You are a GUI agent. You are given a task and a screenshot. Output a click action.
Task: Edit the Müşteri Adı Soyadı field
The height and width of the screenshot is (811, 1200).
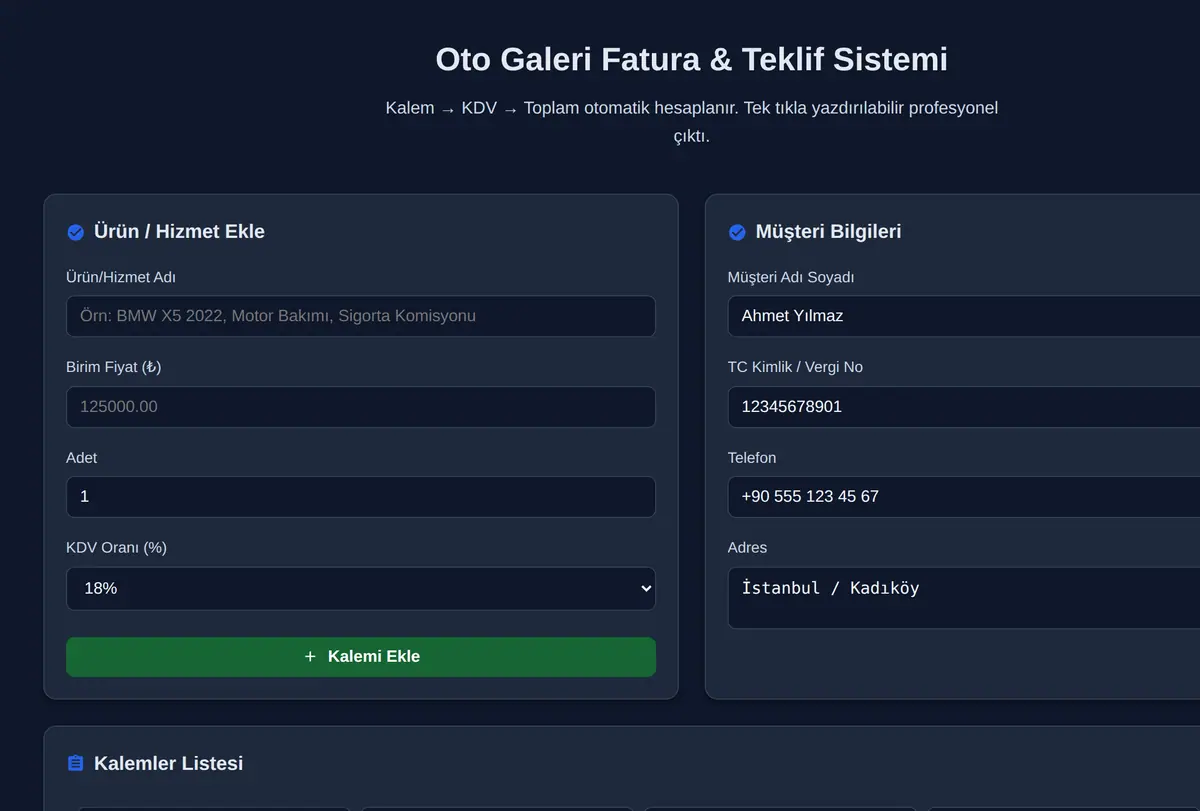coord(964,316)
